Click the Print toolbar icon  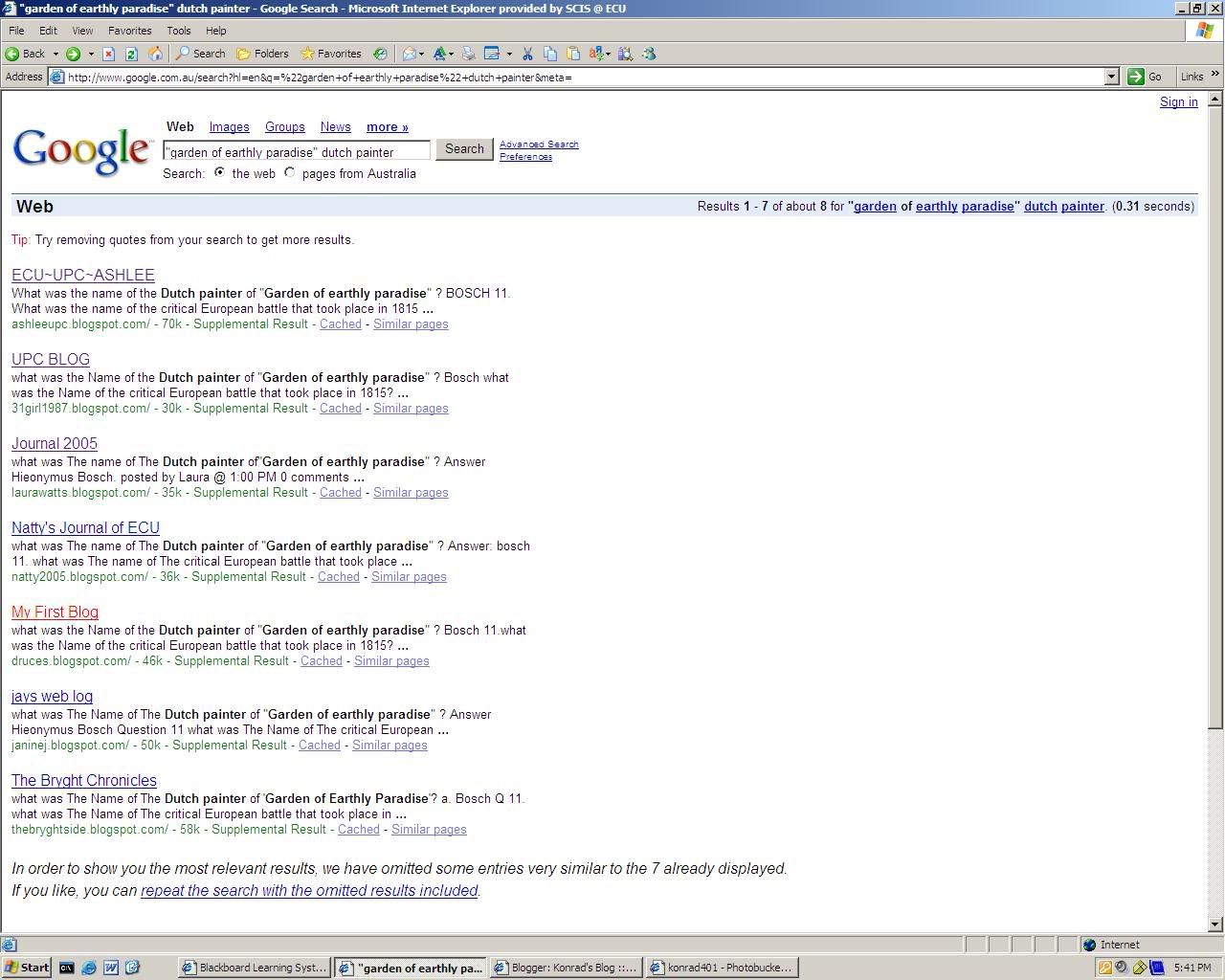[468, 54]
